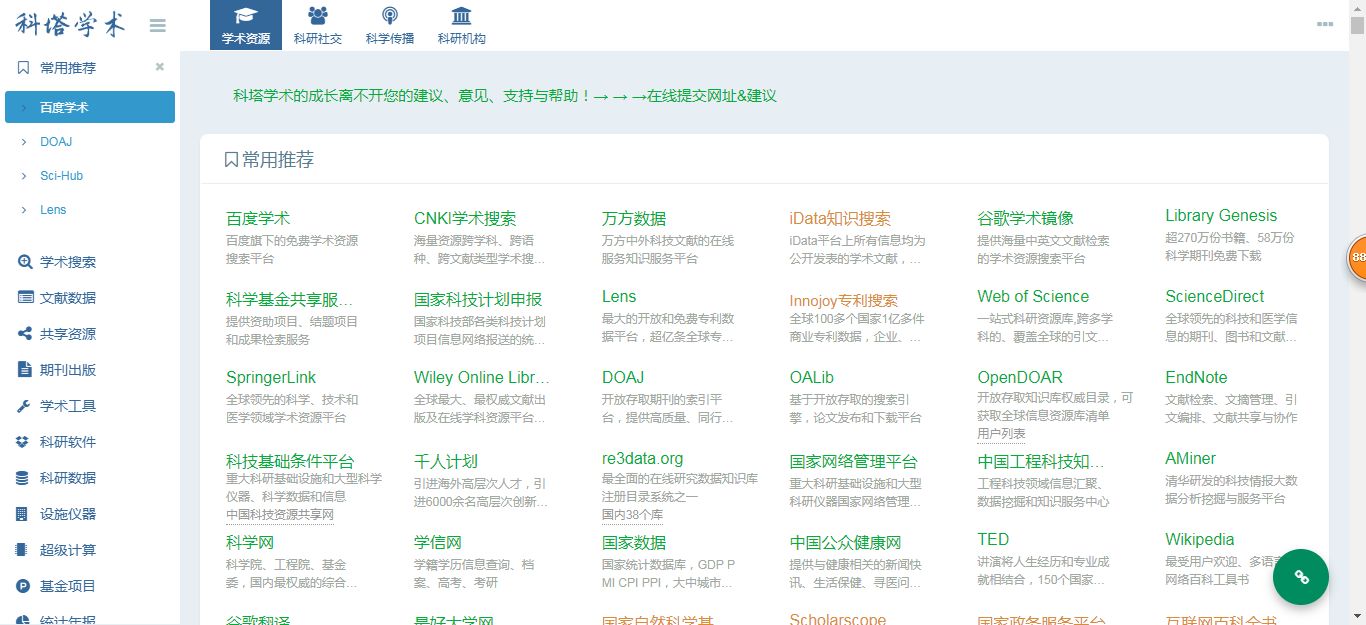
Task: Click the 国内38个库 sub-link
Action: 632,515
